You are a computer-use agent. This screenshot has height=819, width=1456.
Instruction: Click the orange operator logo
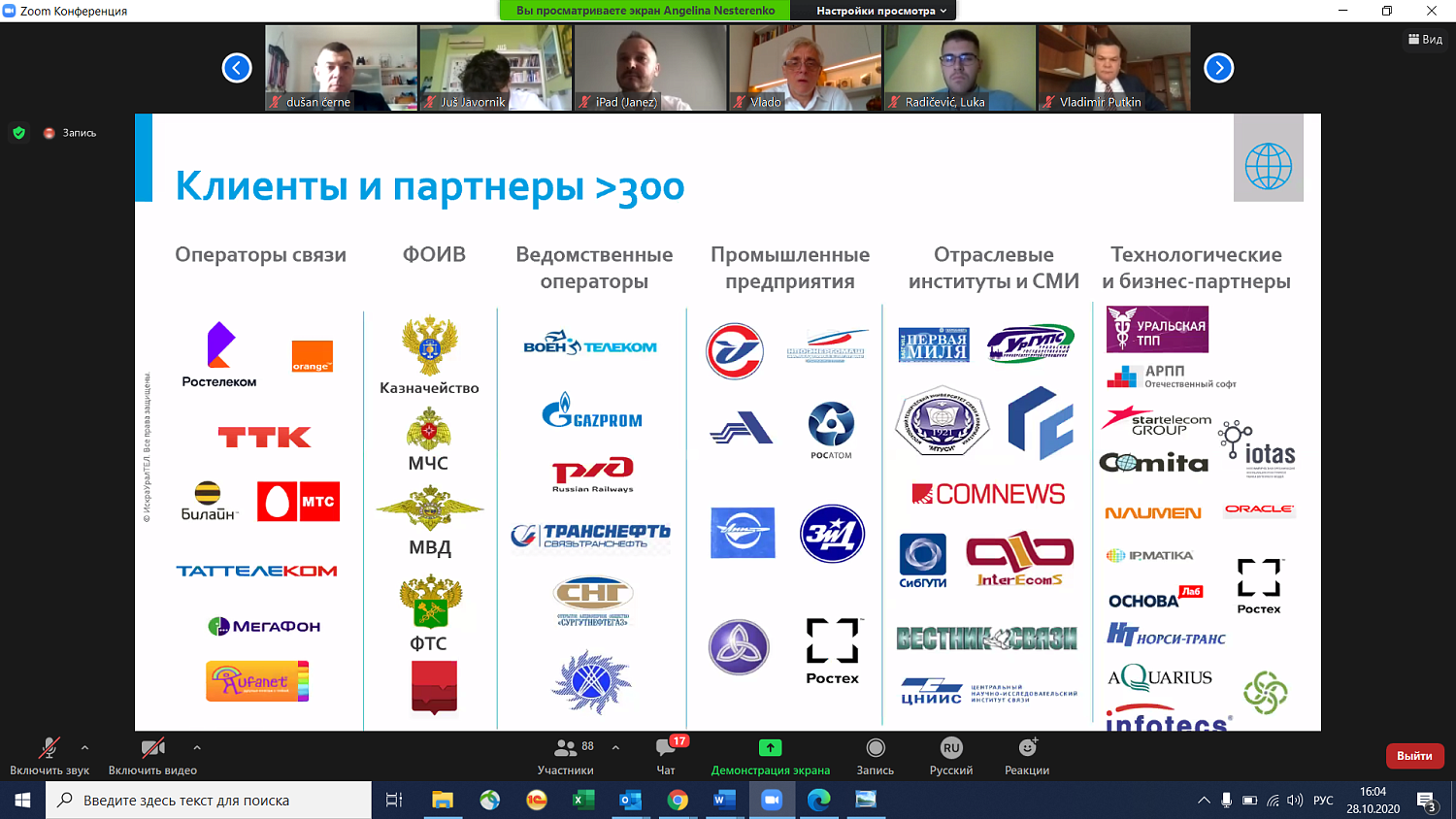pos(312,356)
